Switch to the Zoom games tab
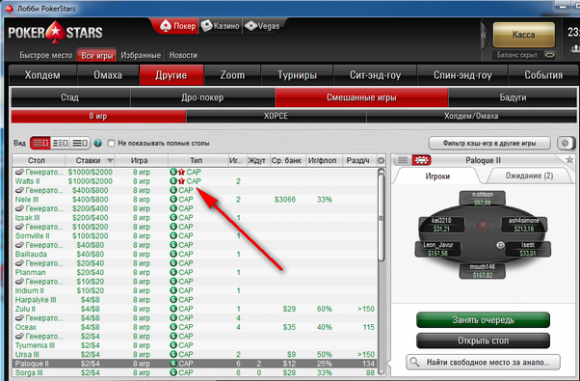This screenshot has height=381, width=580. click(232, 75)
